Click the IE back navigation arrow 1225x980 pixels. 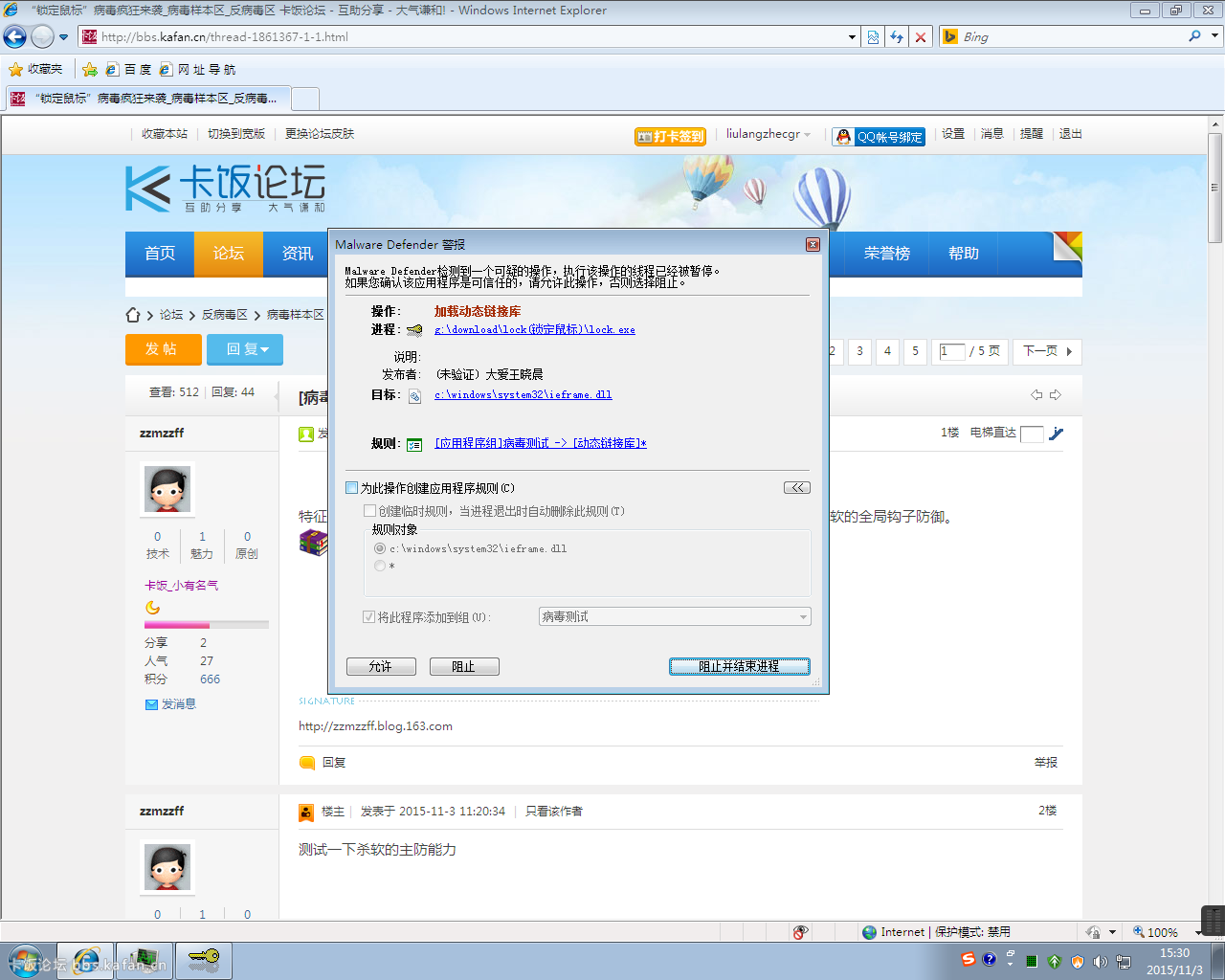click(15, 37)
